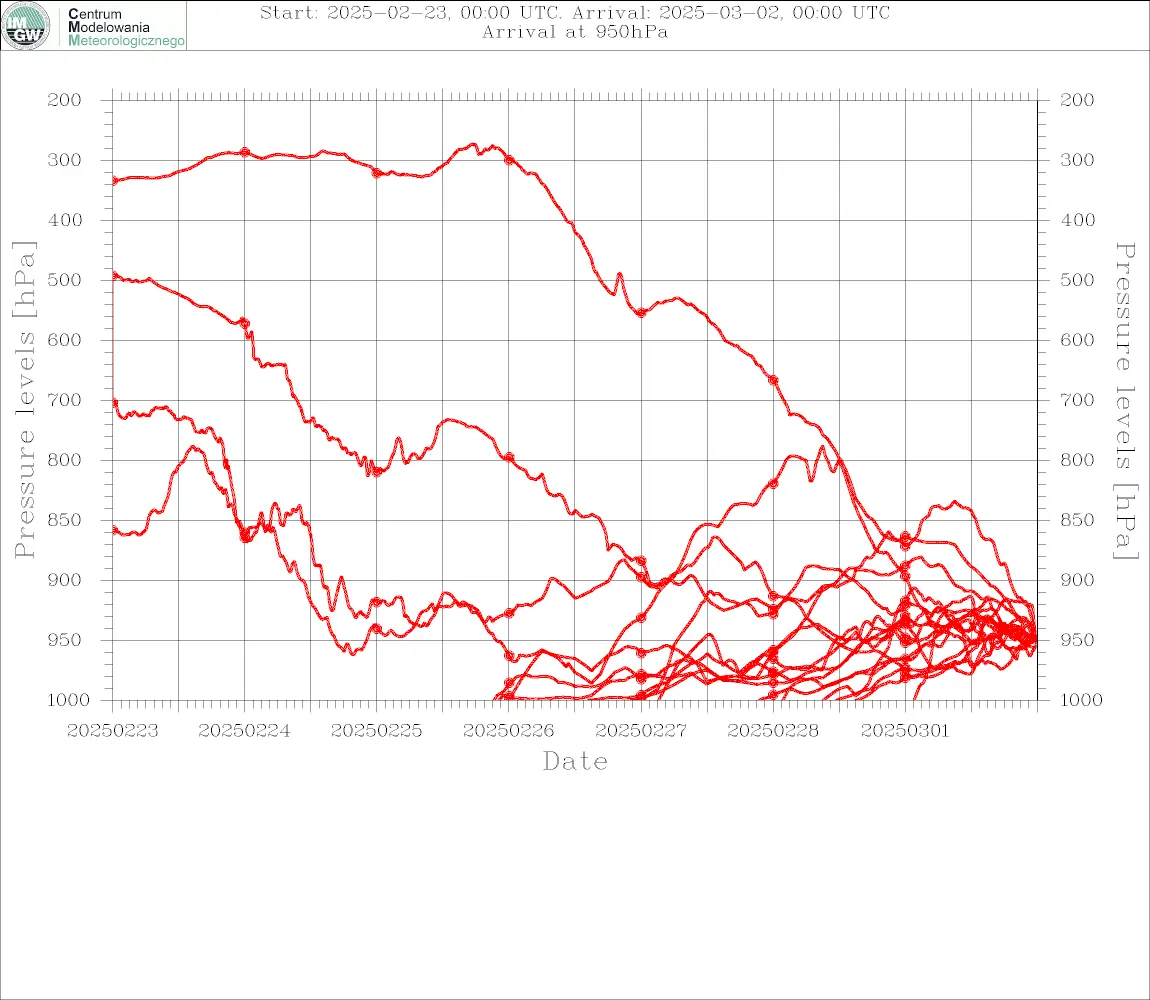Click the 20250224 date label
The image size is (1150, 1000).
(244, 731)
